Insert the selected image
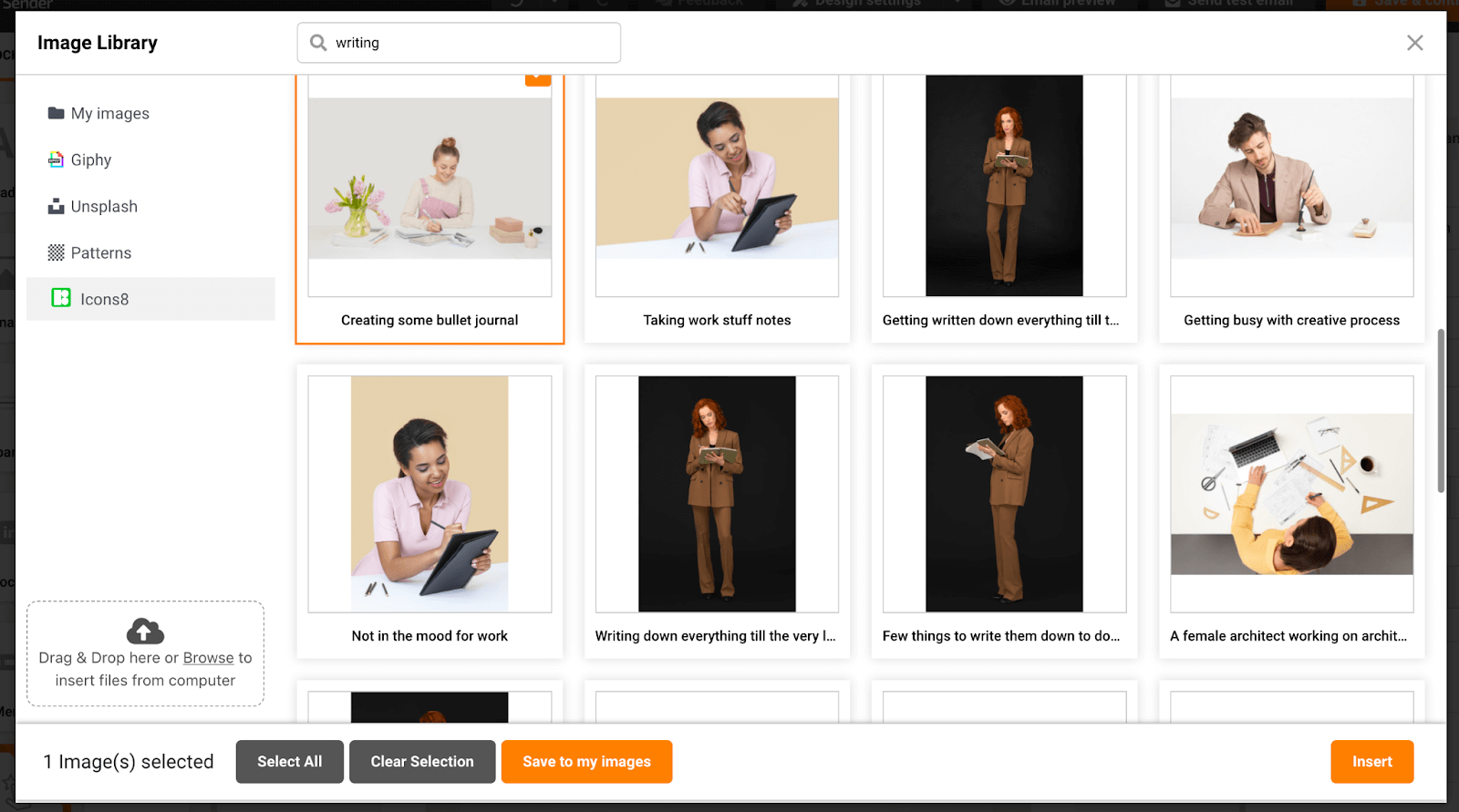Image resolution: width=1459 pixels, height=812 pixels. 1371,762
